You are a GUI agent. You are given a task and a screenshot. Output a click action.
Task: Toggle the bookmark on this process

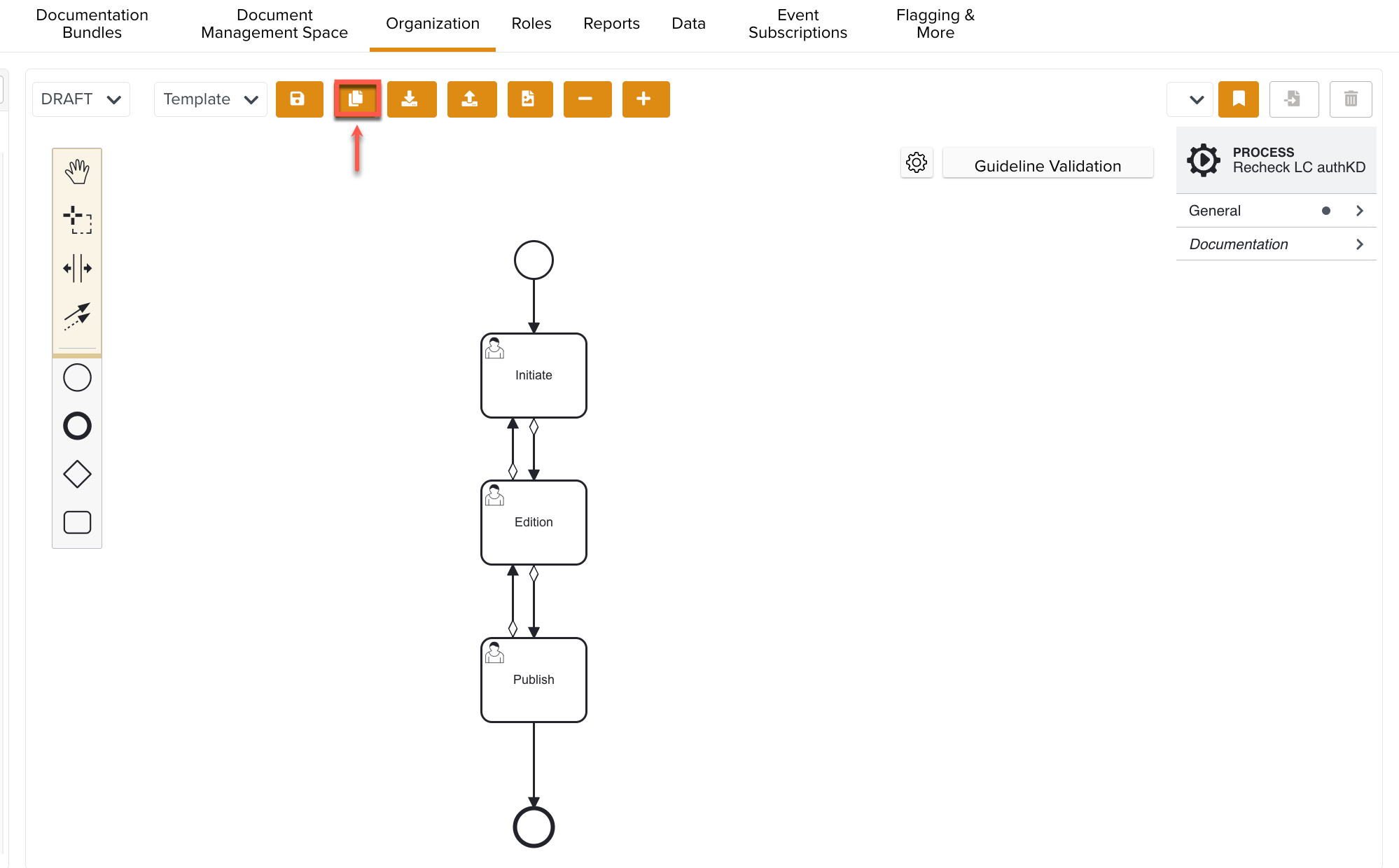(1238, 99)
